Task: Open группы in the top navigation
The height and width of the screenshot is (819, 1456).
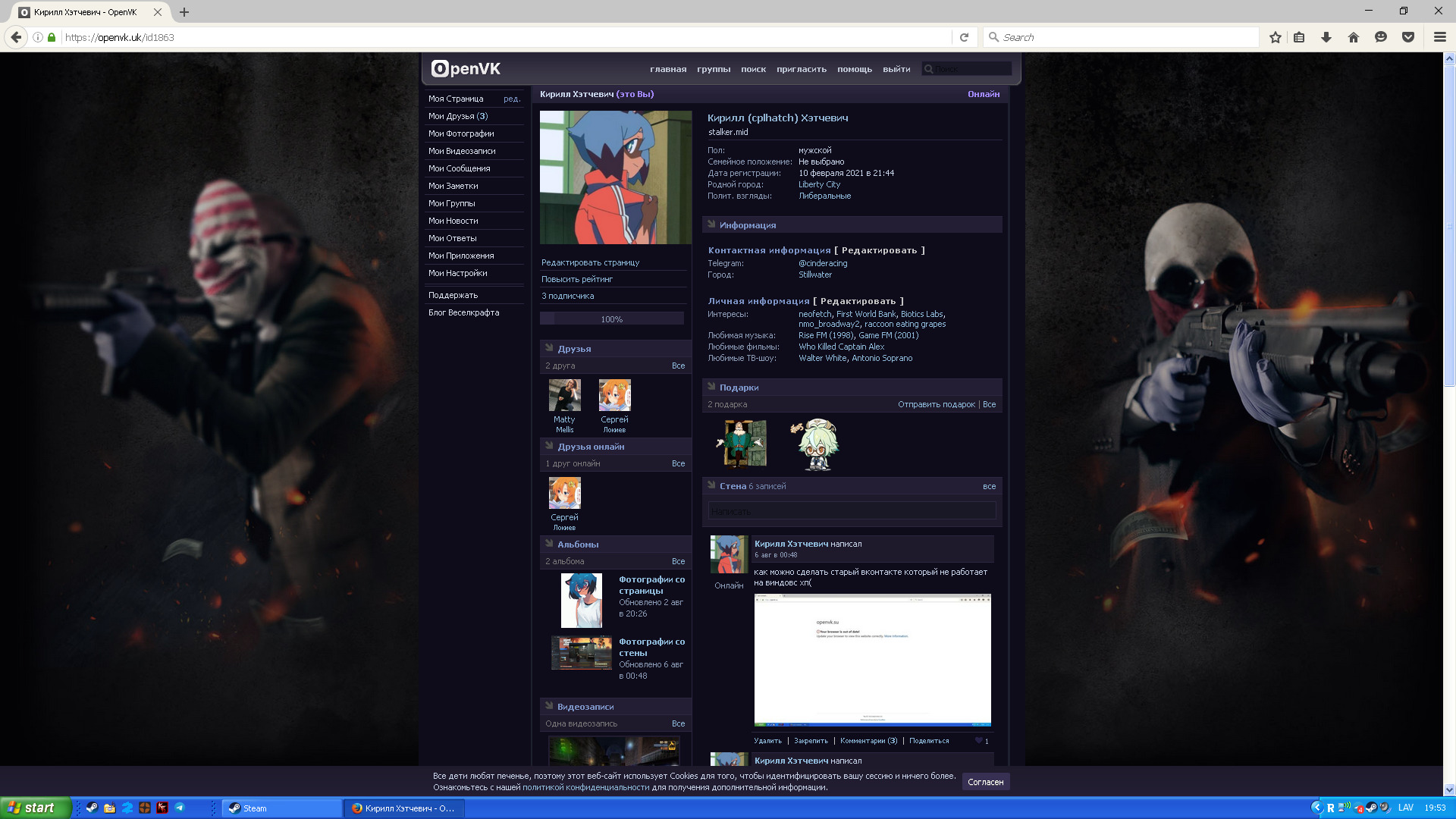Action: click(x=714, y=69)
